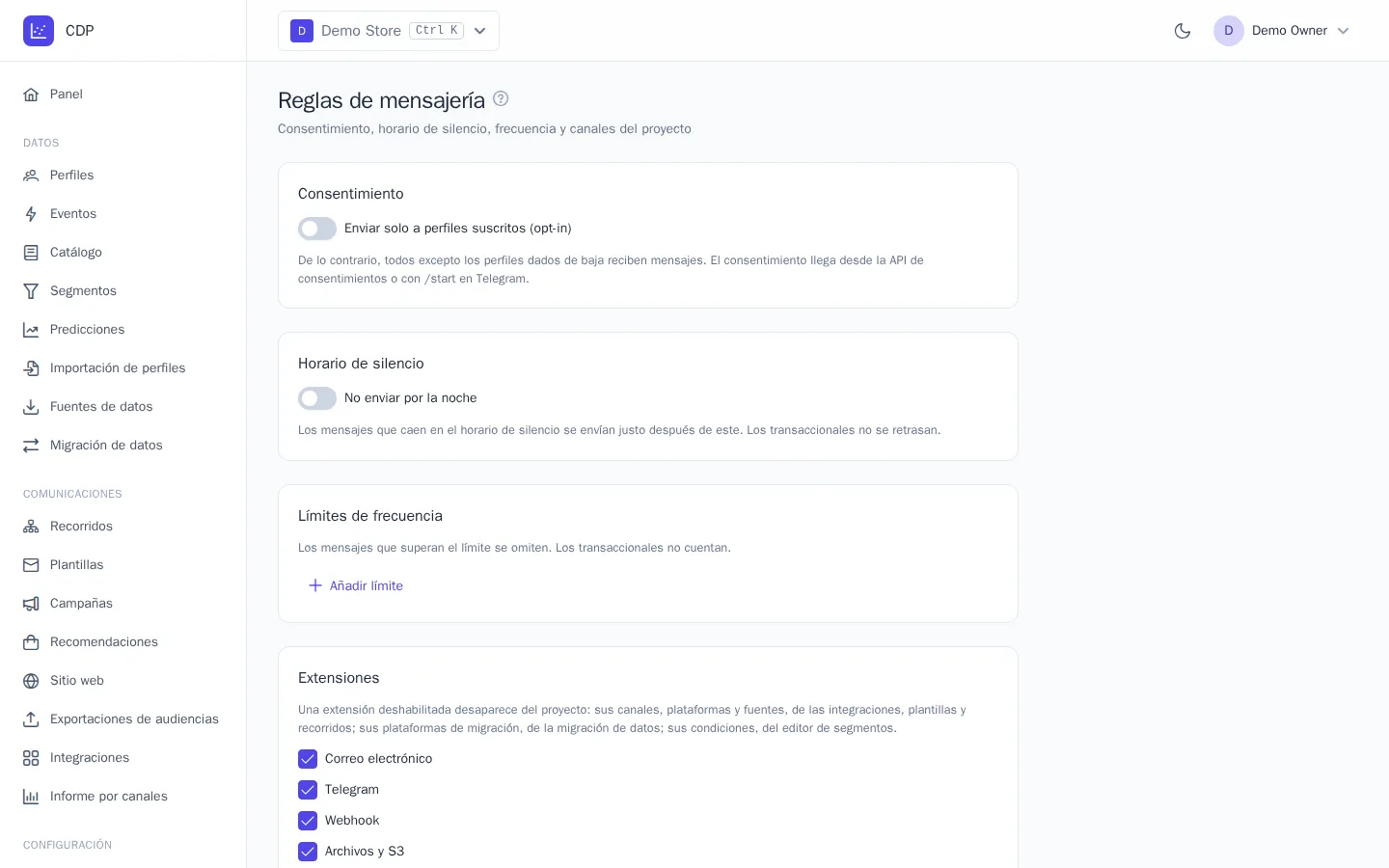This screenshot has height=868, width=1389.
Task: Open Predicciones from the sidebar
Action: [123, 330]
